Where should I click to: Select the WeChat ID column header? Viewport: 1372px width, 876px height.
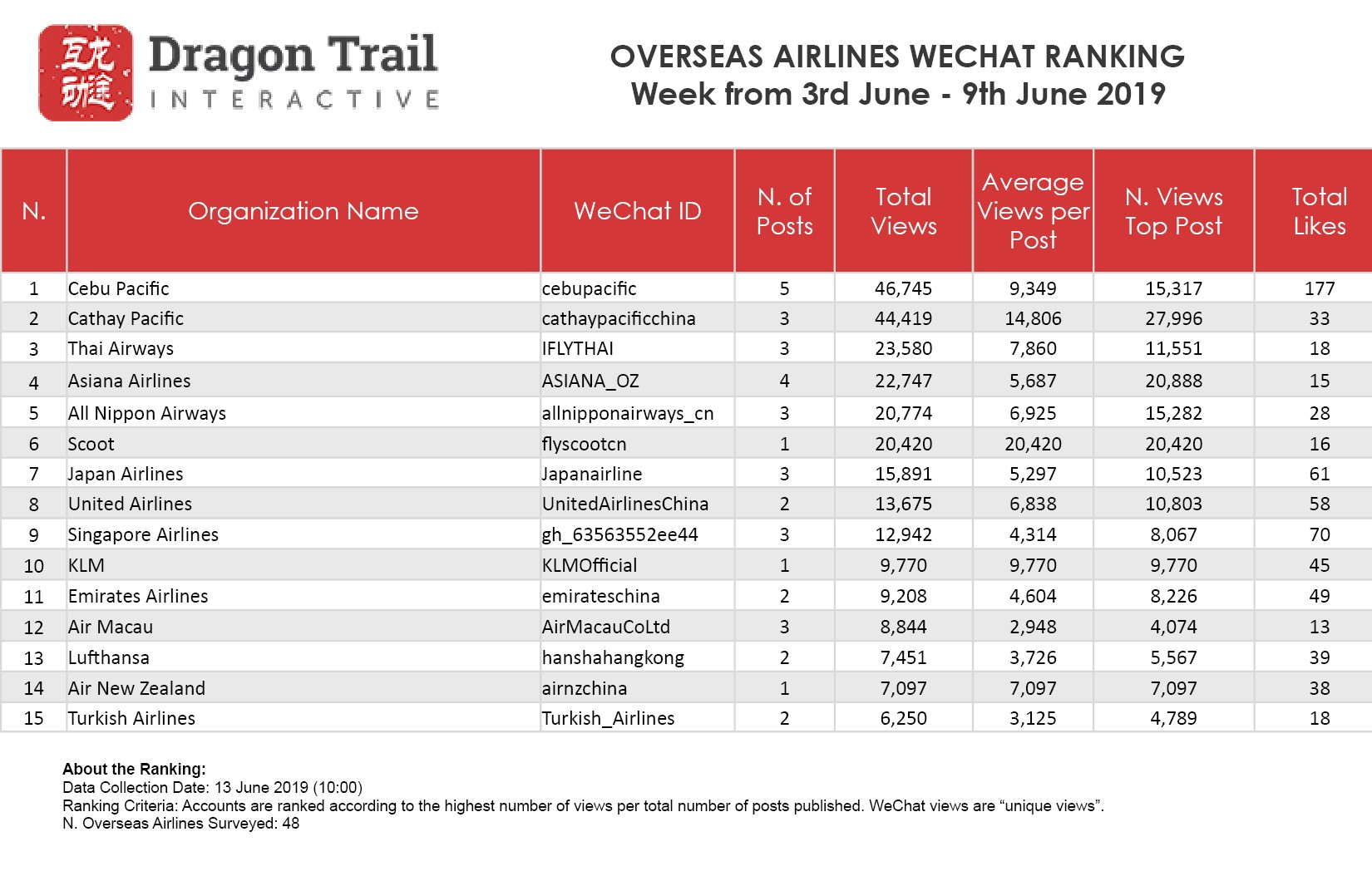coord(638,211)
